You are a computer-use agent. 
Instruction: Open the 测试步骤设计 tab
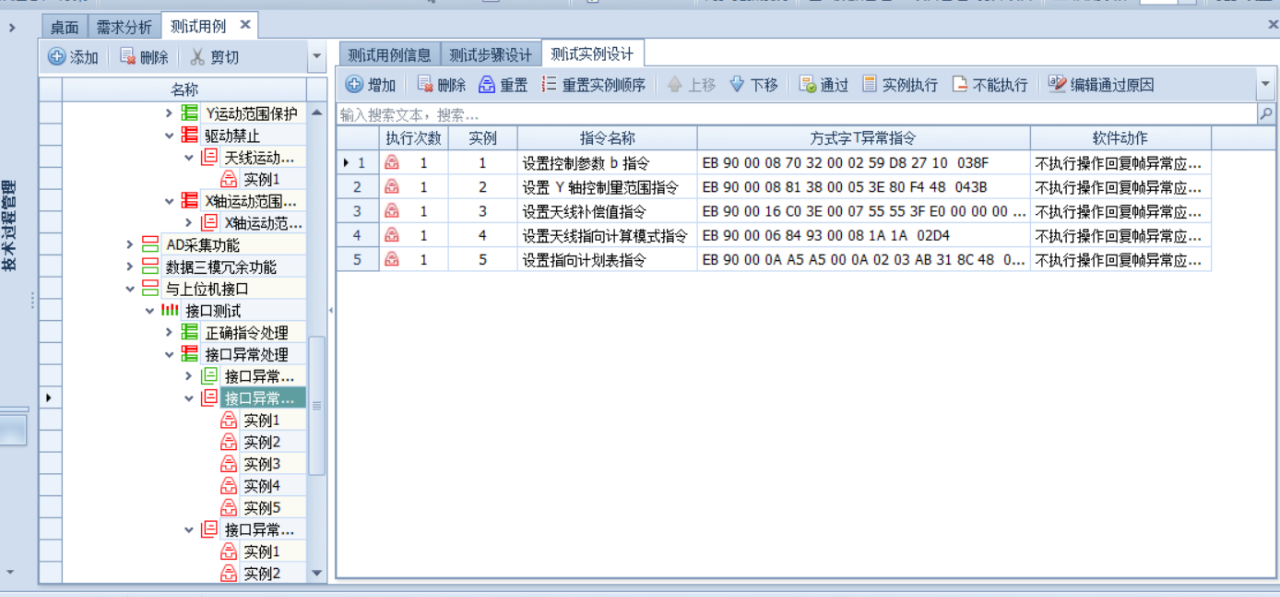point(491,55)
